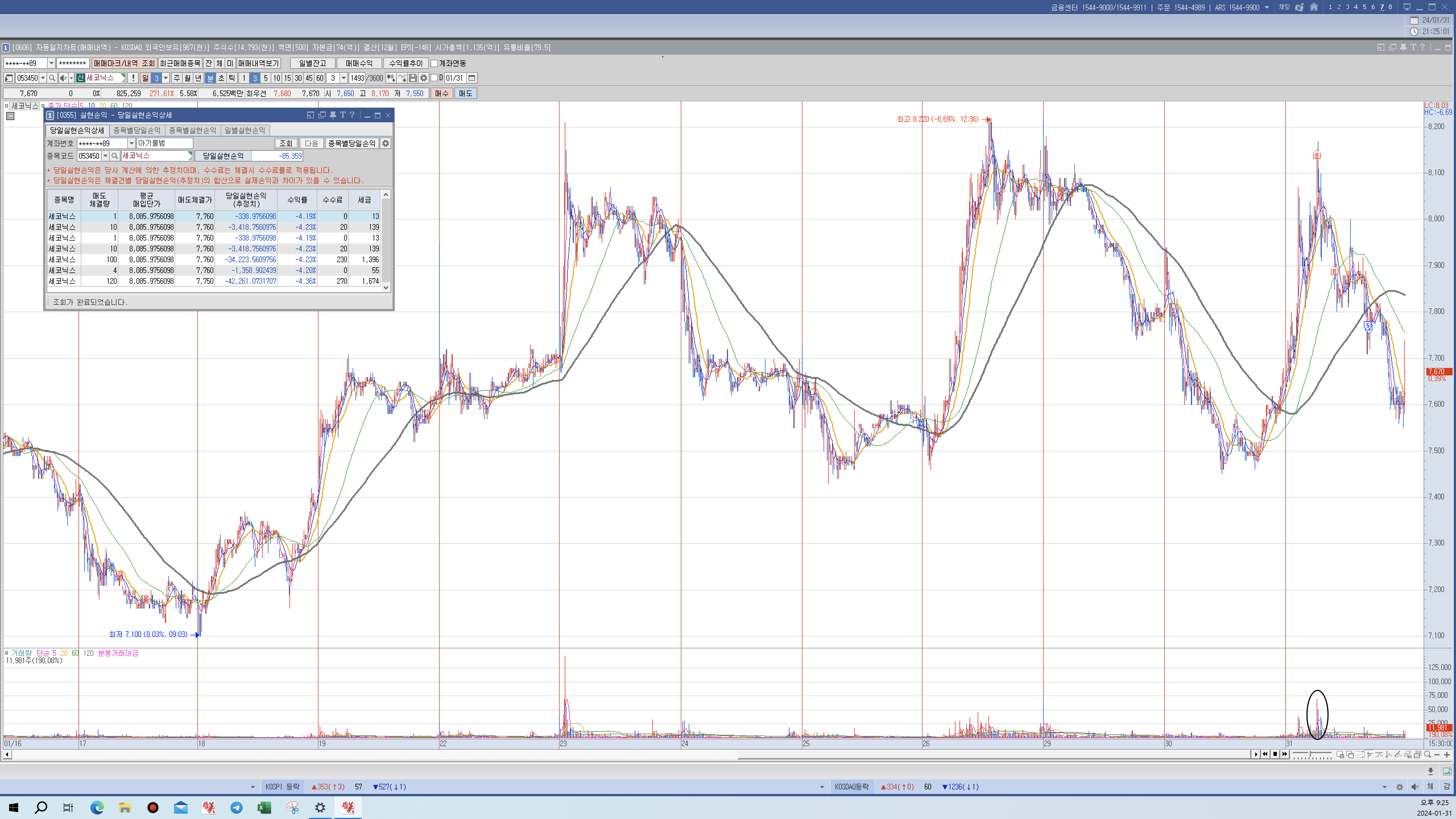Click the T font icon in chart header
1456x819 pixels.
coord(1412,47)
